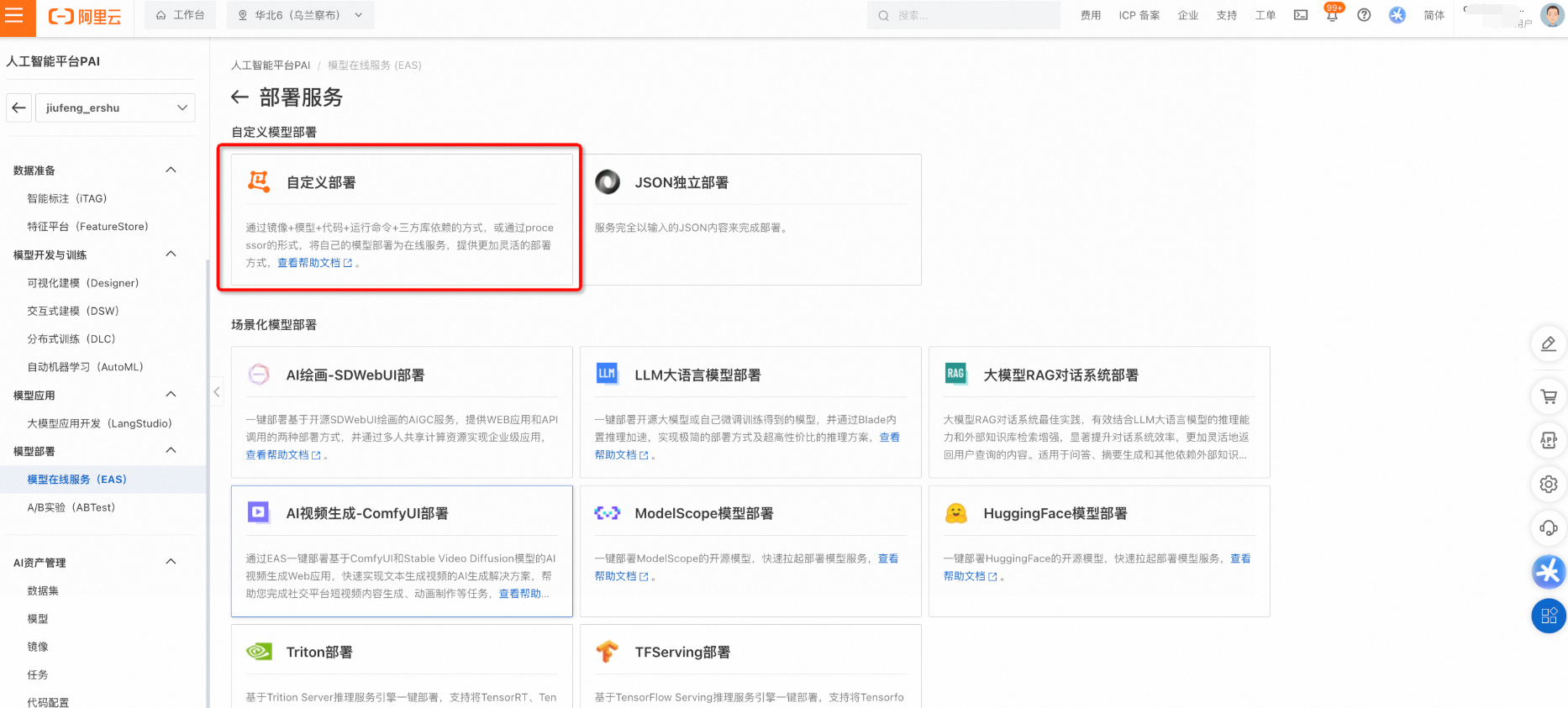Collapse the sidebar with the edge handle
This screenshot has width=1568, height=708.
pyautogui.click(x=216, y=391)
